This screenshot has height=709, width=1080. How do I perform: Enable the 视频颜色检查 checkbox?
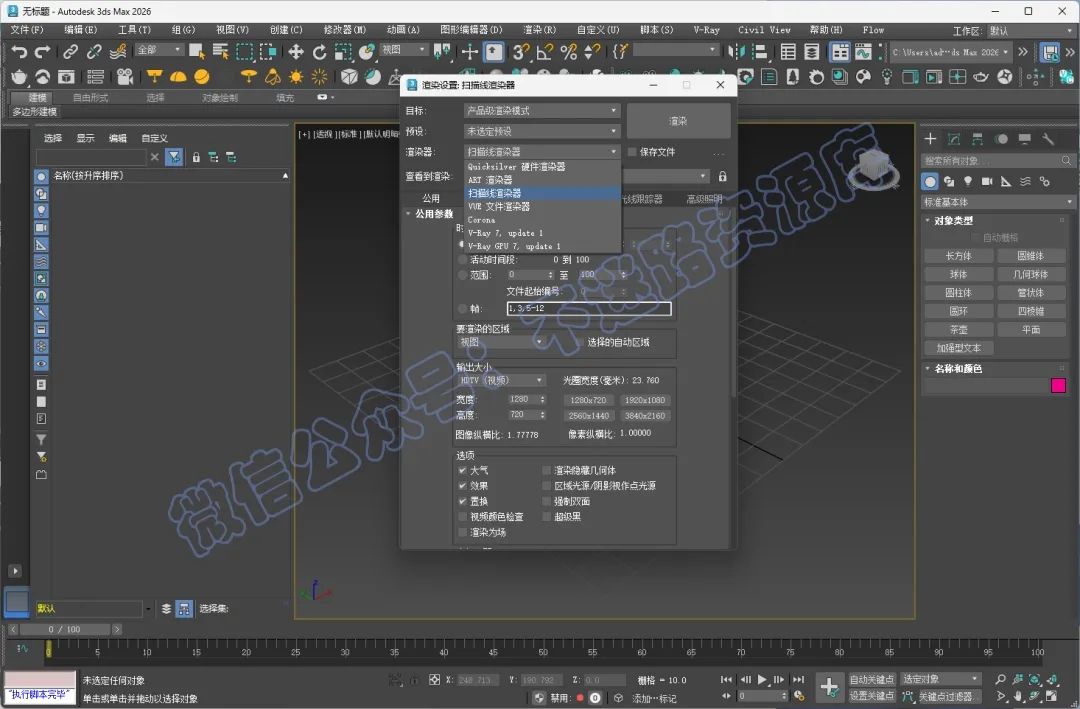pyautogui.click(x=463, y=516)
